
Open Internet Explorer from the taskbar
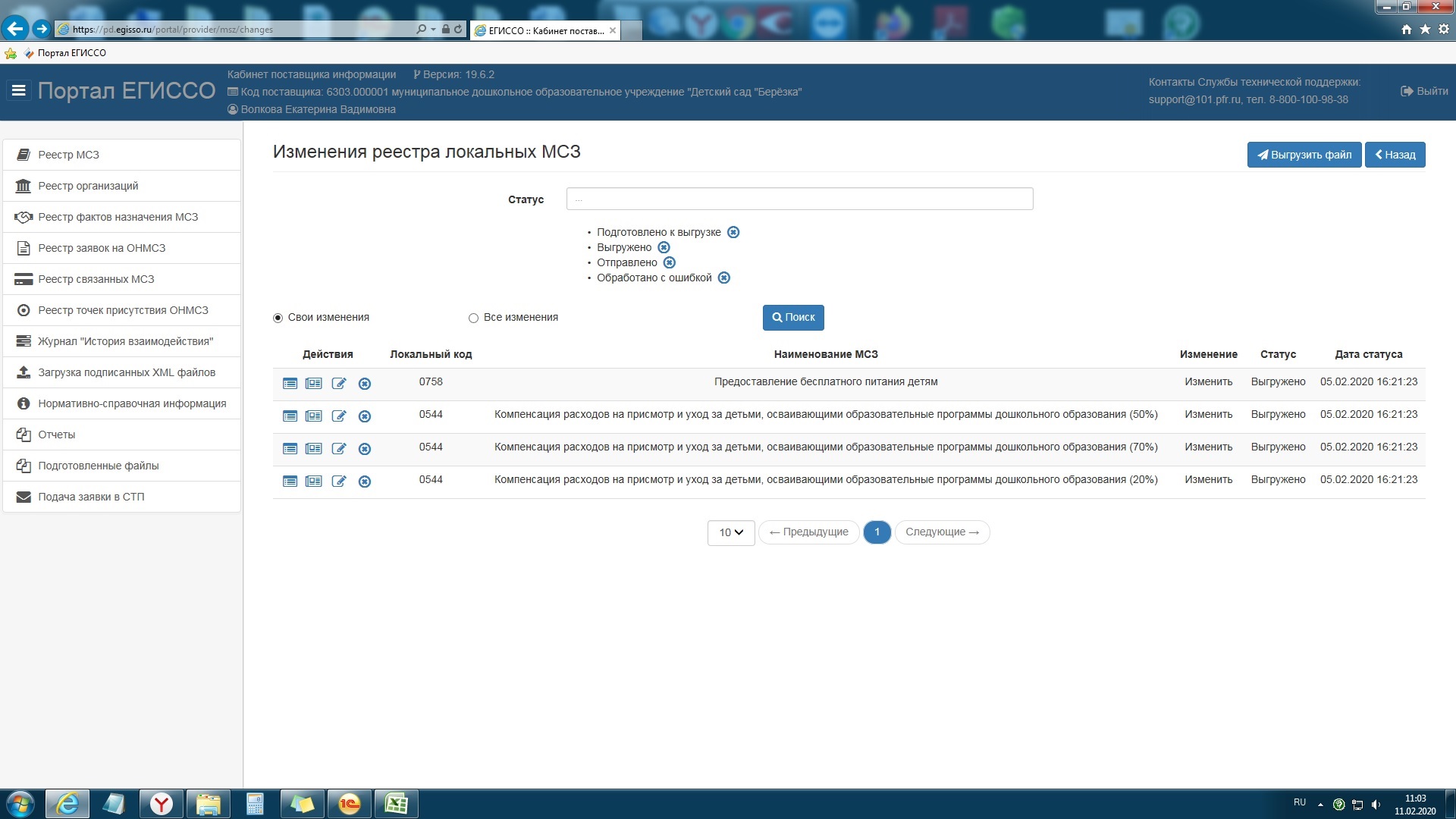[x=67, y=804]
